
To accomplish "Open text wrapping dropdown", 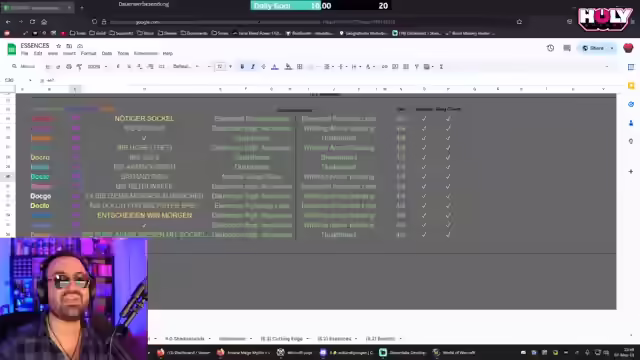I will point(356,67).
